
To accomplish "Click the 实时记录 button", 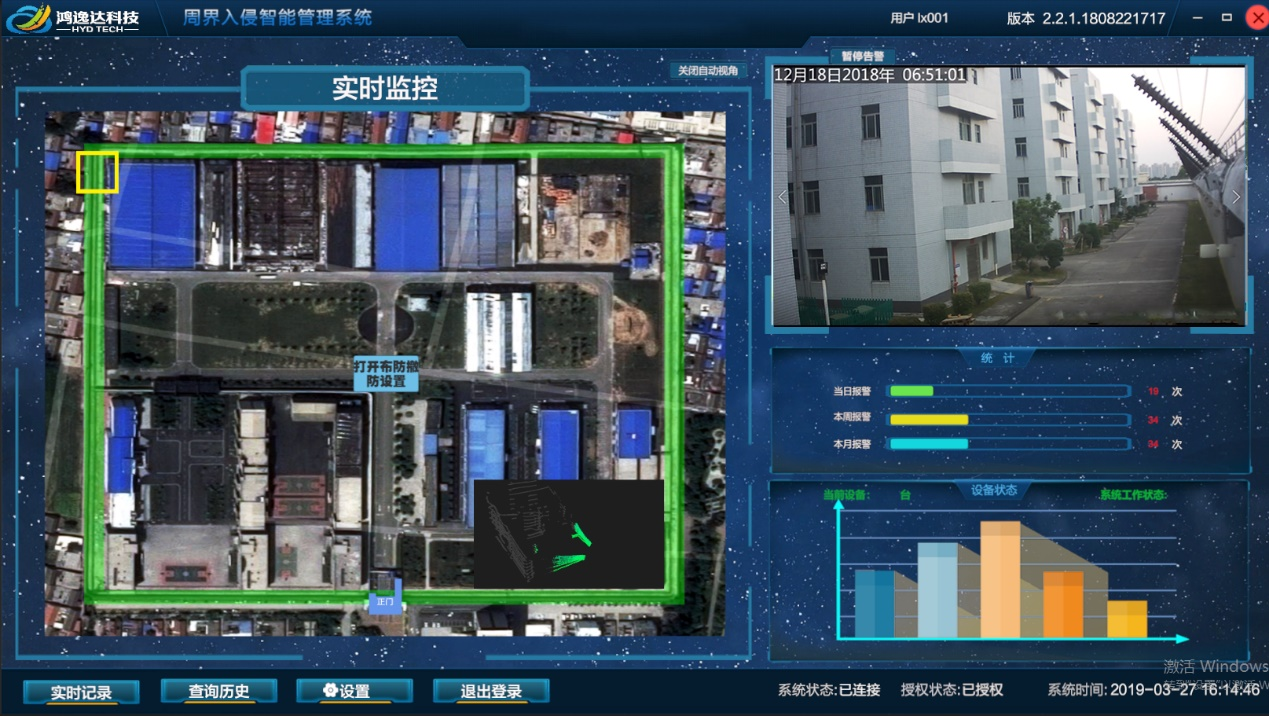I will pyautogui.click(x=80, y=691).
